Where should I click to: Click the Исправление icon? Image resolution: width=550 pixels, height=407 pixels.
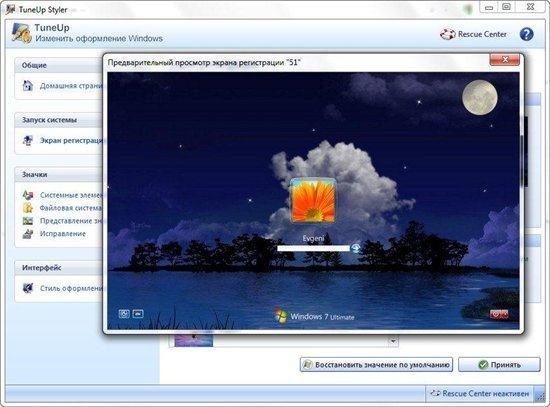coord(28,234)
